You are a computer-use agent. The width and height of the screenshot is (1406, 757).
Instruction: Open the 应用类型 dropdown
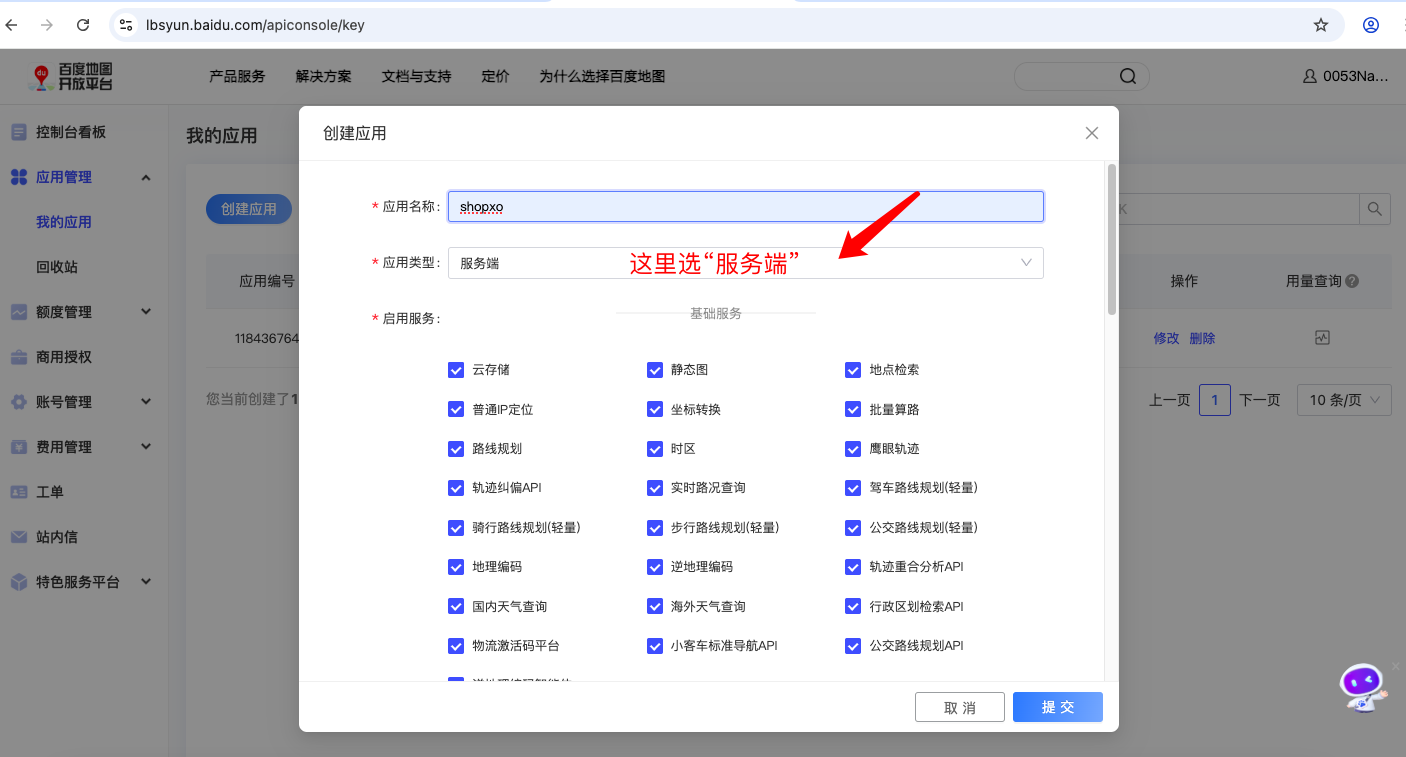745,263
